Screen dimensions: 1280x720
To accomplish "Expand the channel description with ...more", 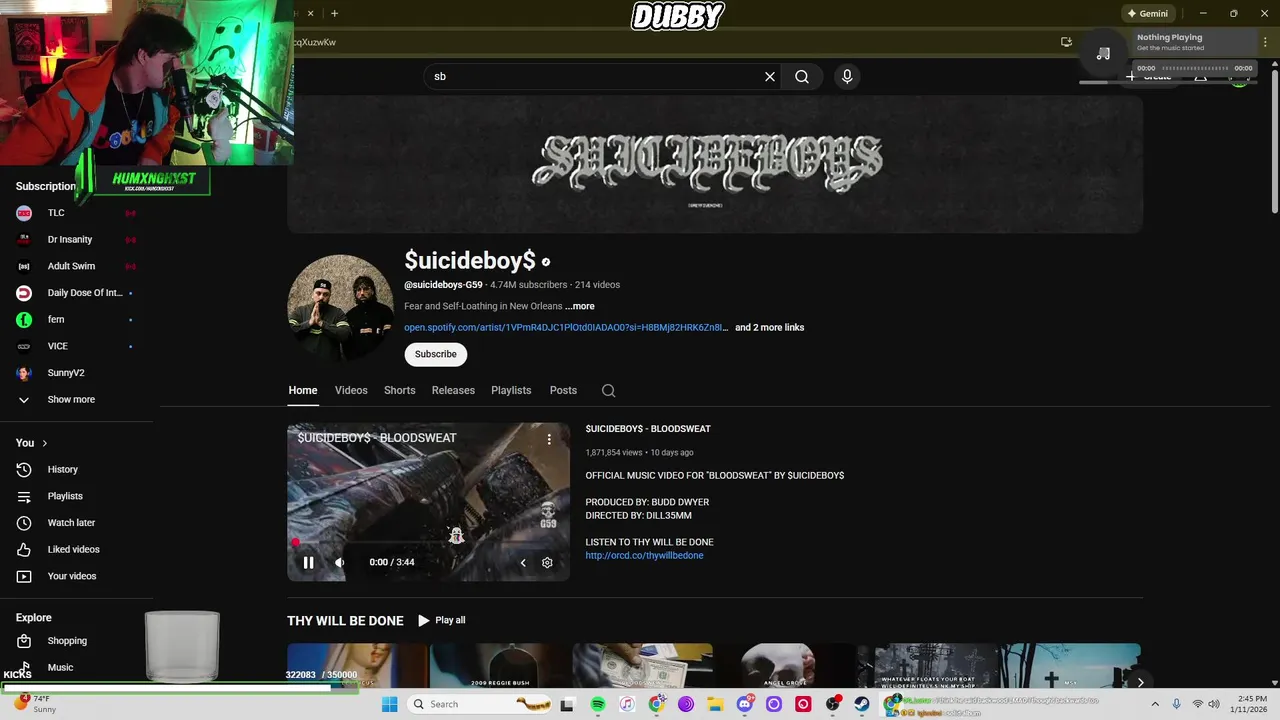I will pyautogui.click(x=580, y=306).
